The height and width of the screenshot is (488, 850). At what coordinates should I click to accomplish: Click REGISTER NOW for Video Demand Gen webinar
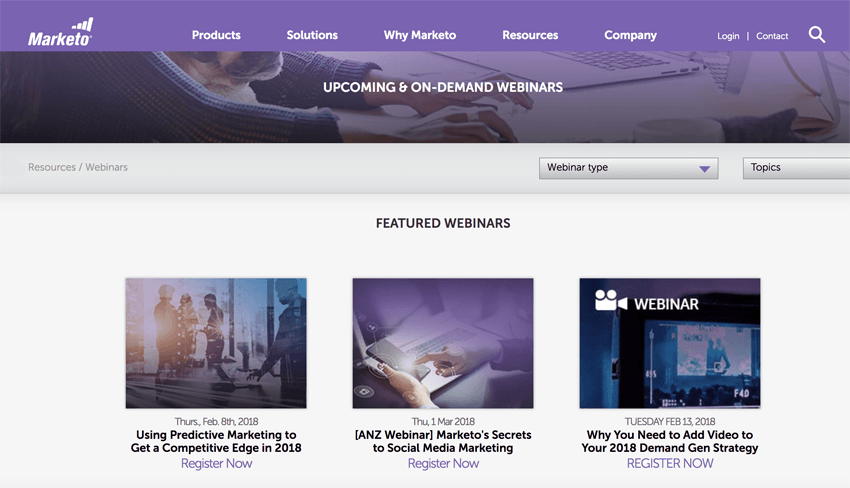coord(670,464)
